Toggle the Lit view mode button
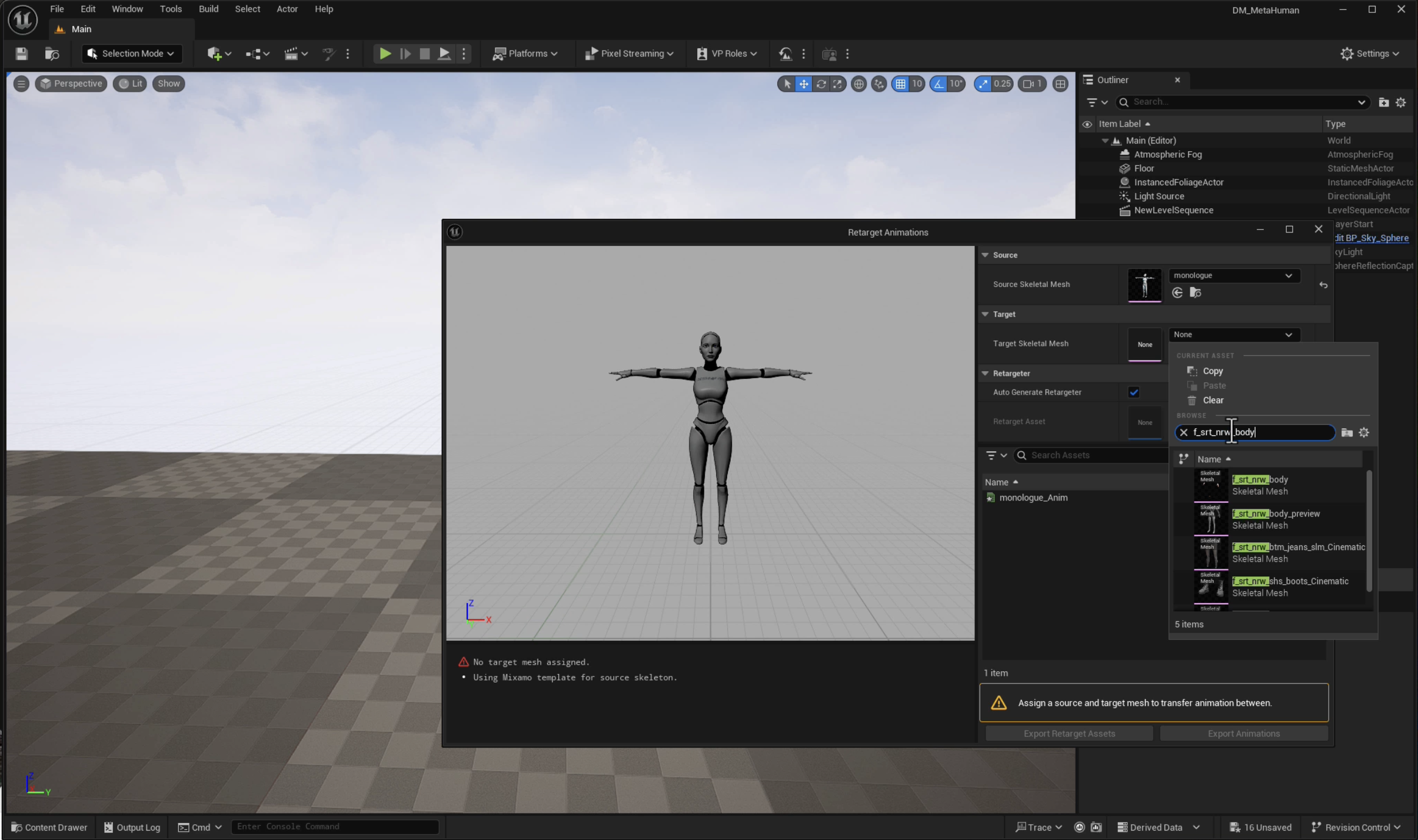This screenshot has width=1418, height=840. tap(130, 84)
